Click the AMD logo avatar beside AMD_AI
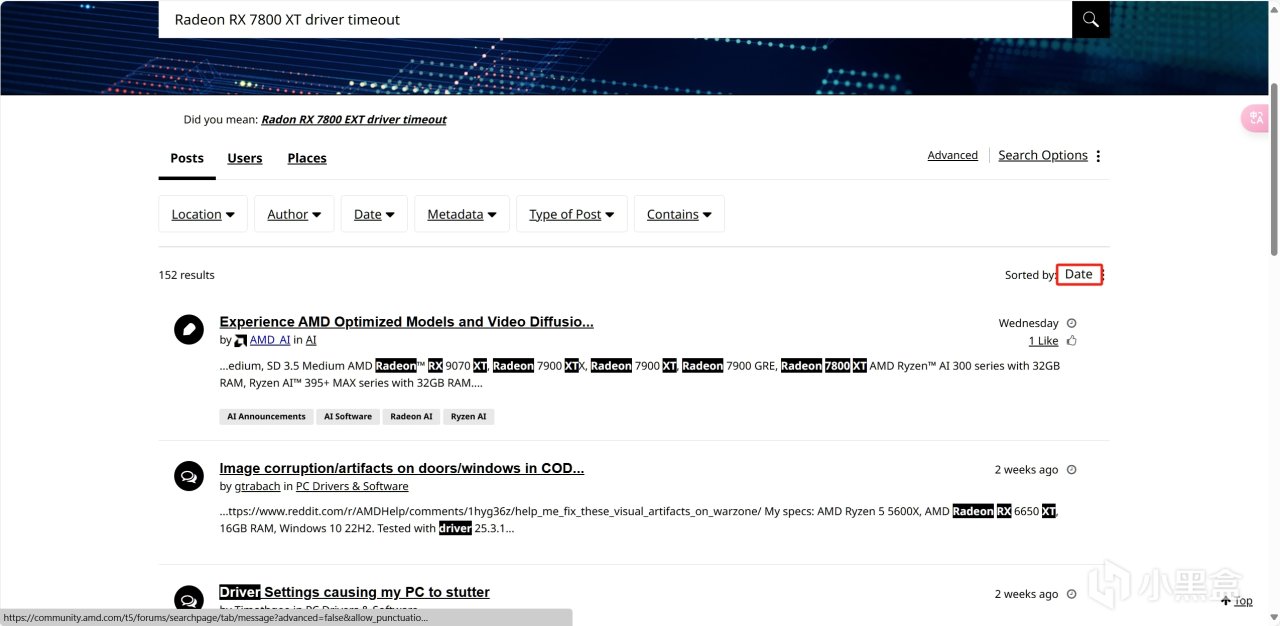This screenshot has width=1280, height=626. 241,340
